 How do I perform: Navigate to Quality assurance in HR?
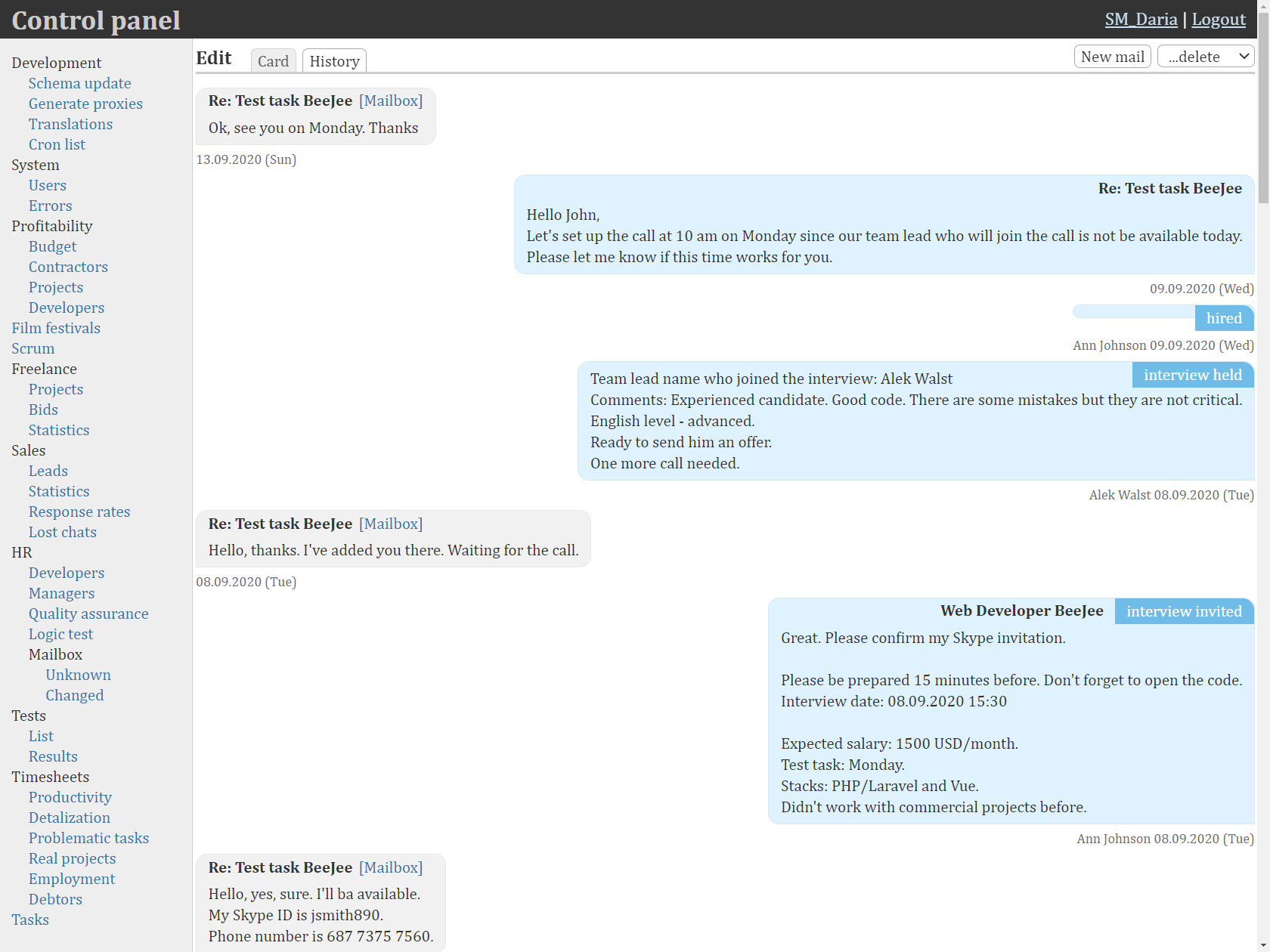[88, 614]
